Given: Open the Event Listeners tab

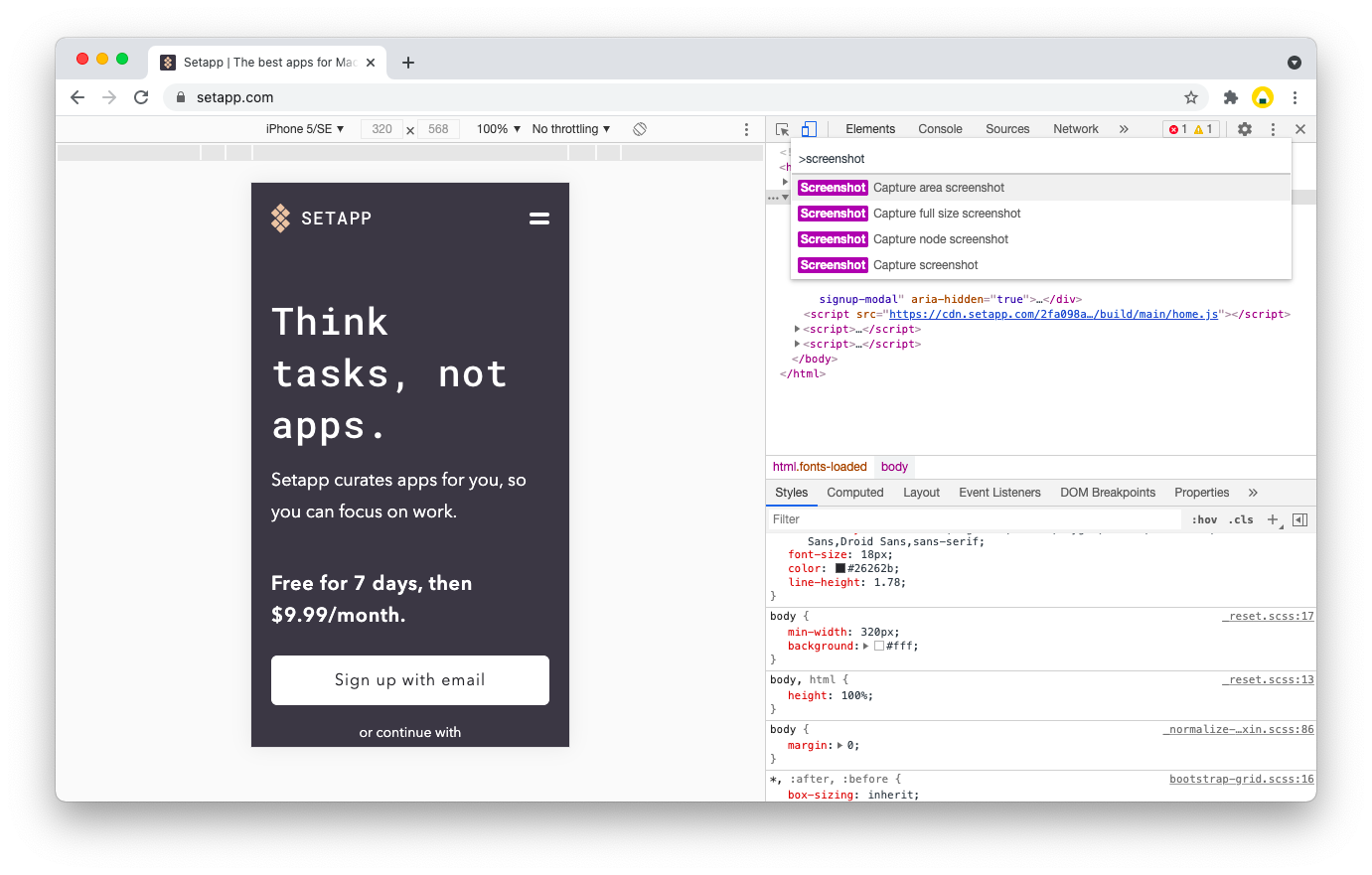Looking at the screenshot, I should pos(999,493).
